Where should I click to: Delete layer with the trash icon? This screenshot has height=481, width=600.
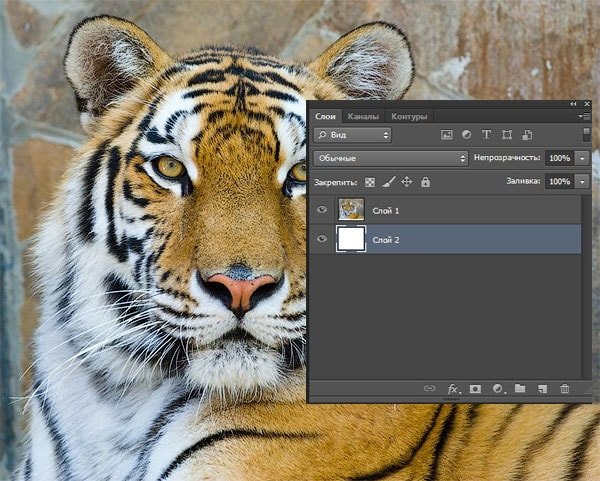pyautogui.click(x=565, y=388)
